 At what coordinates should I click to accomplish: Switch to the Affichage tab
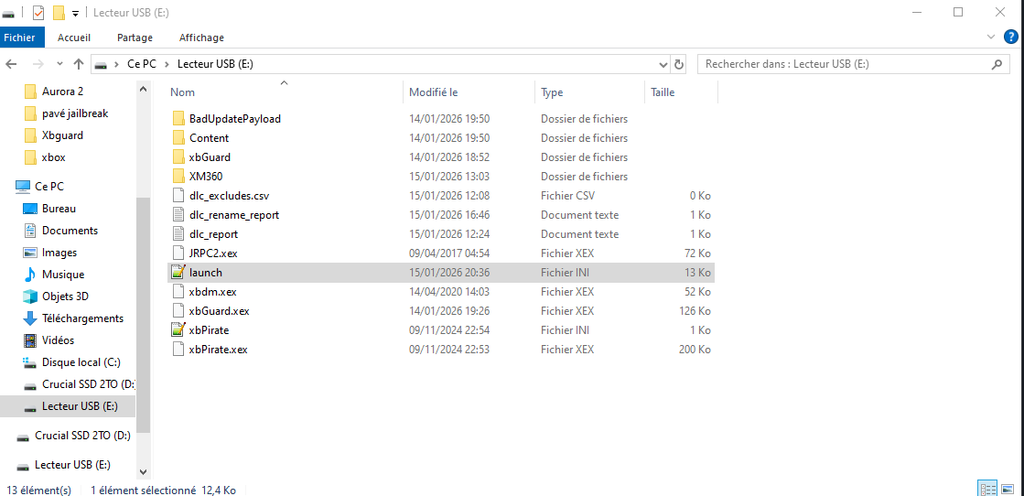201,37
